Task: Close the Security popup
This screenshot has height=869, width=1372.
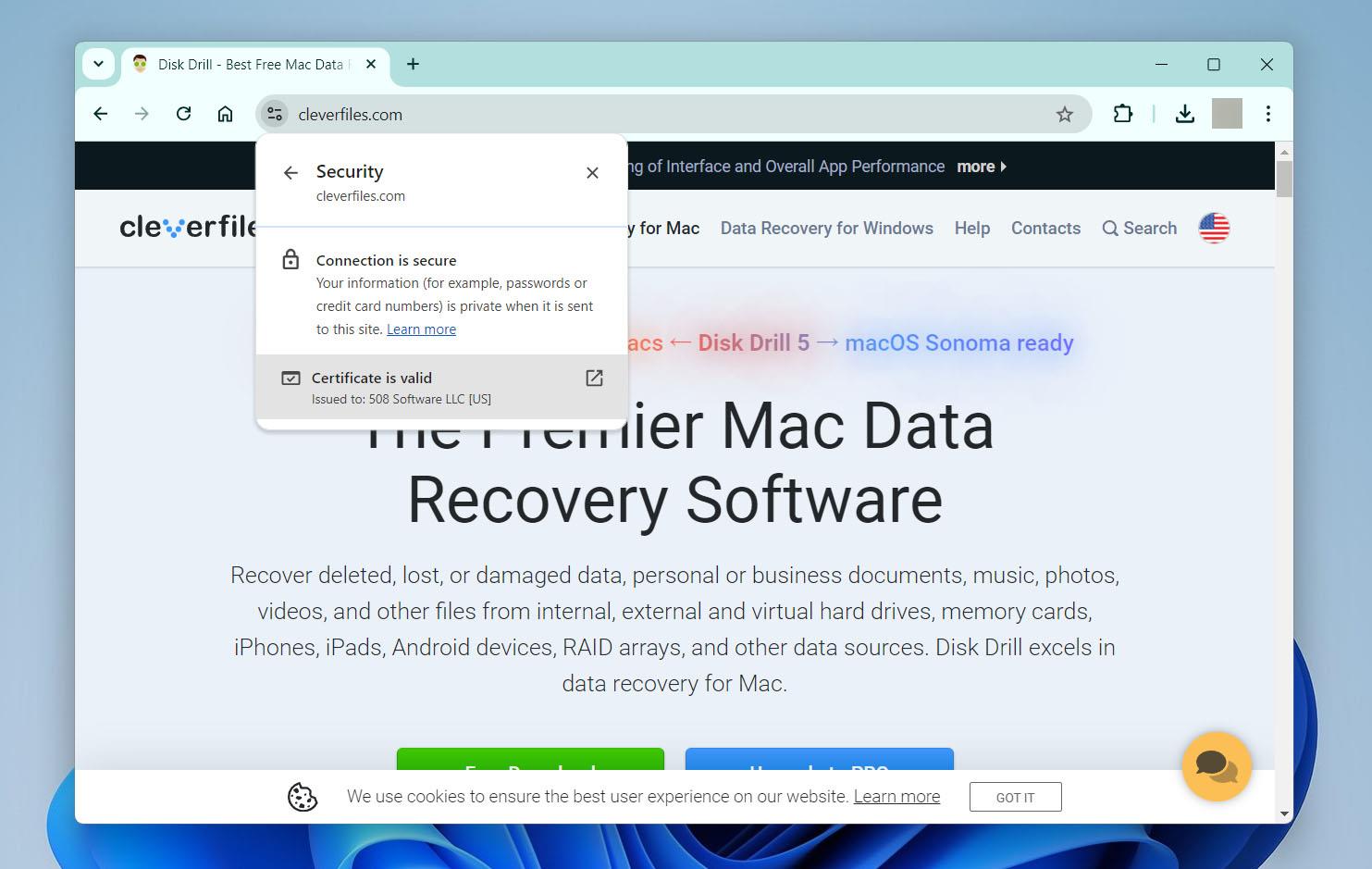Action: click(593, 173)
